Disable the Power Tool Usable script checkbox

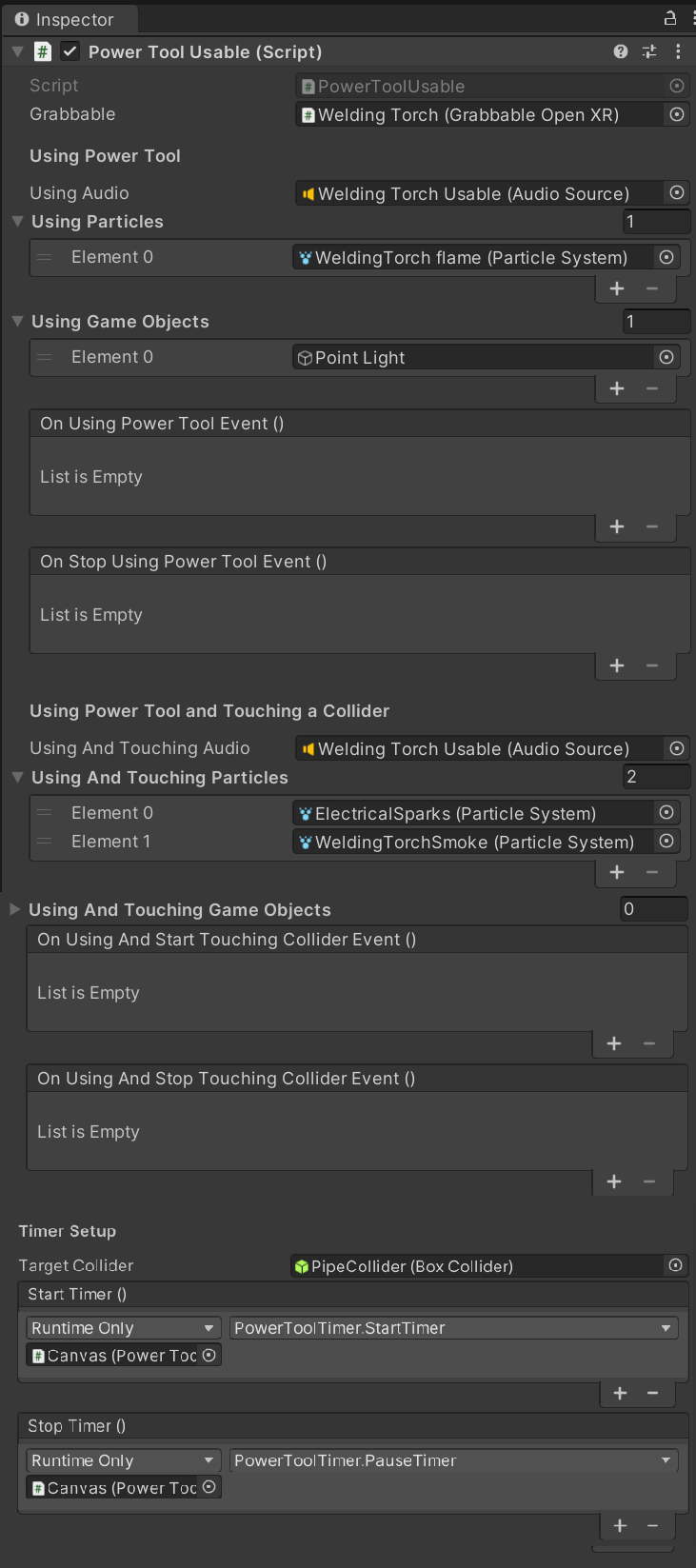click(x=70, y=51)
